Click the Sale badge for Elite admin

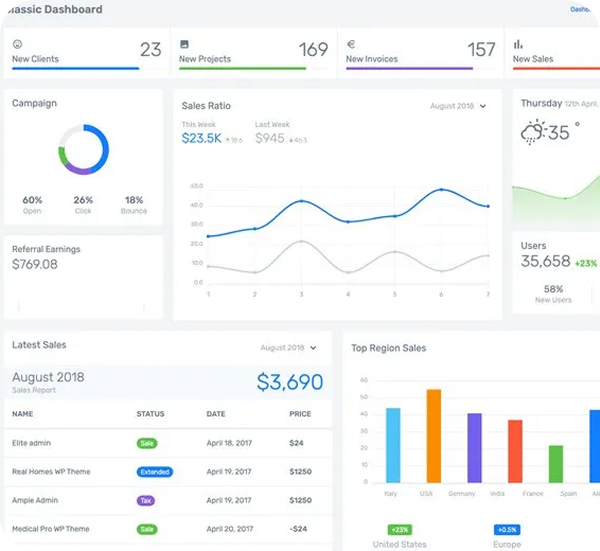pyautogui.click(x=146, y=442)
